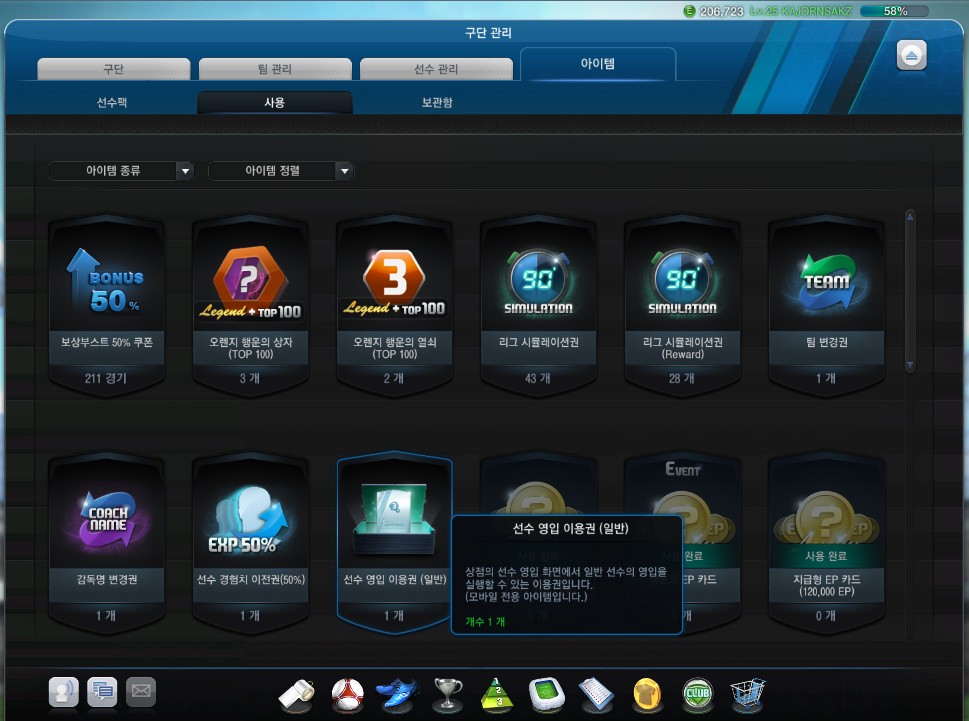Switch to the 팀 관리 tab
Viewport: 969px width, 721px height.
point(275,69)
